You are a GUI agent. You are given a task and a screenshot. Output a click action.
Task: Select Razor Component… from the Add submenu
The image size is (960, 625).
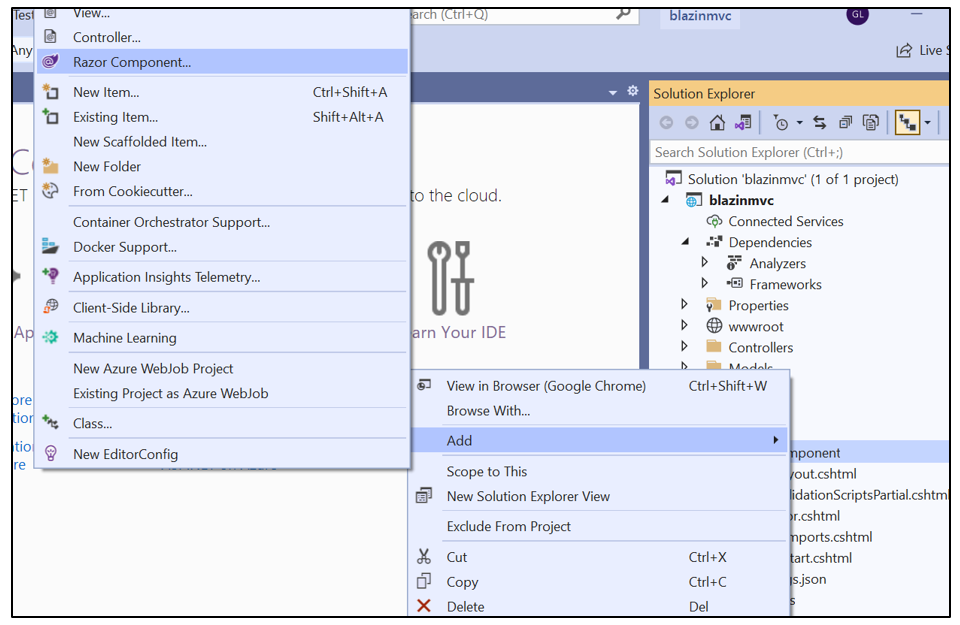(131, 62)
